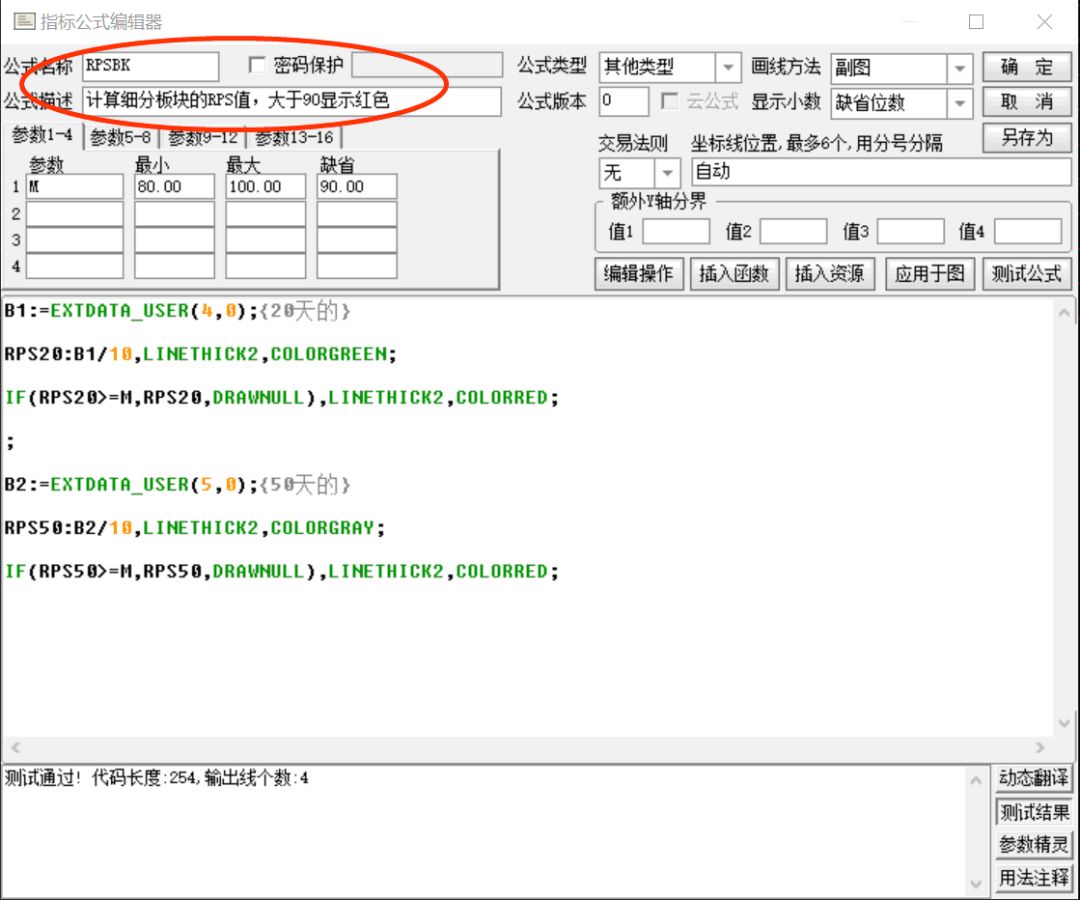Click the formula editor window title icon
The width and height of the screenshot is (1080, 900).
coord(22,22)
